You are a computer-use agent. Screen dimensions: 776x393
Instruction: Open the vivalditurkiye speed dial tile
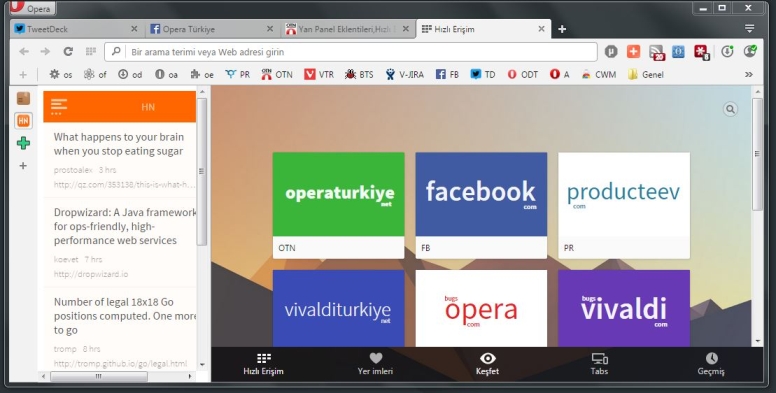coord(339,308)
